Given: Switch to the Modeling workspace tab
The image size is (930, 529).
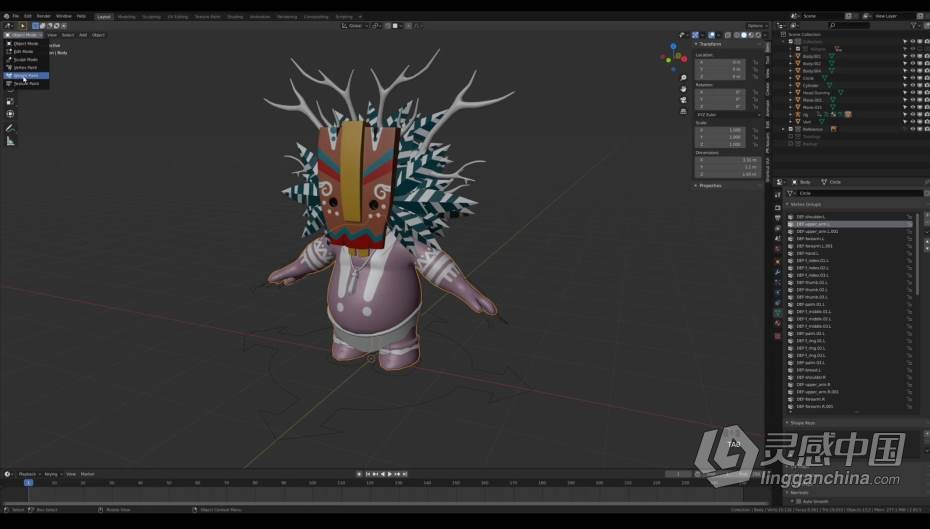Looking at the screenshot, I should [126, 17].
